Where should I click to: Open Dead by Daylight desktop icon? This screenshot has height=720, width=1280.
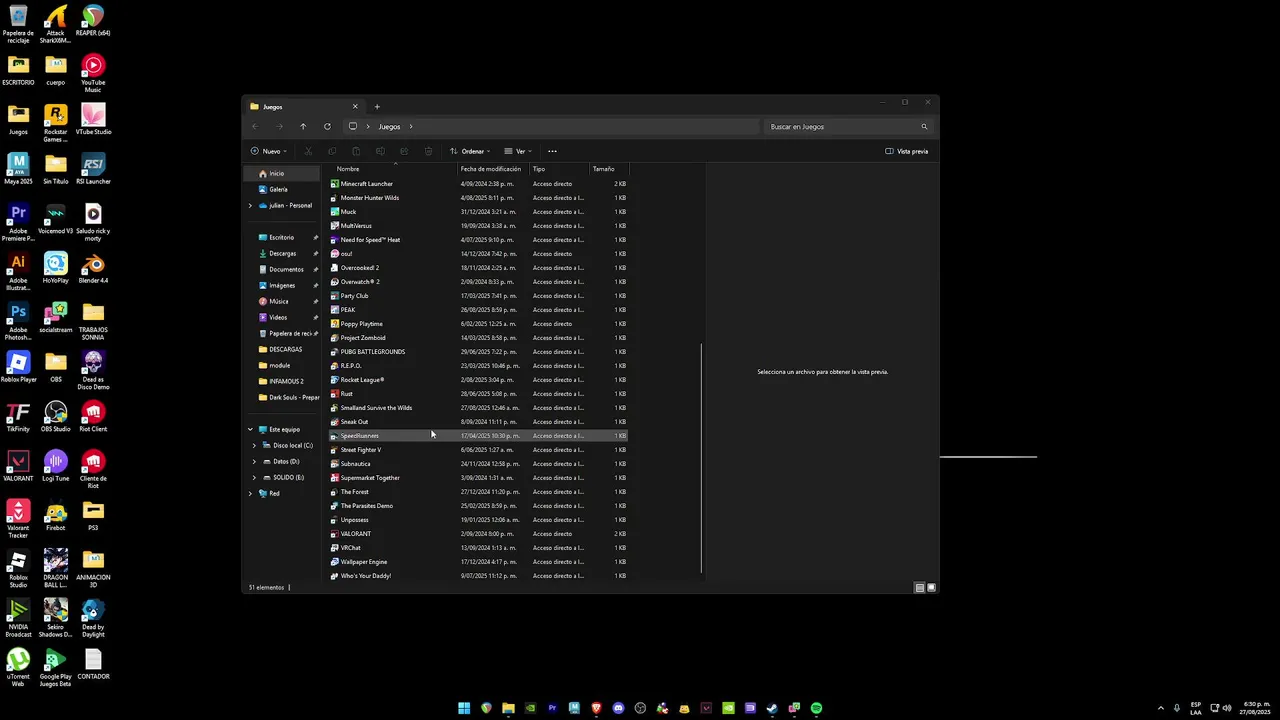point(93,617)
